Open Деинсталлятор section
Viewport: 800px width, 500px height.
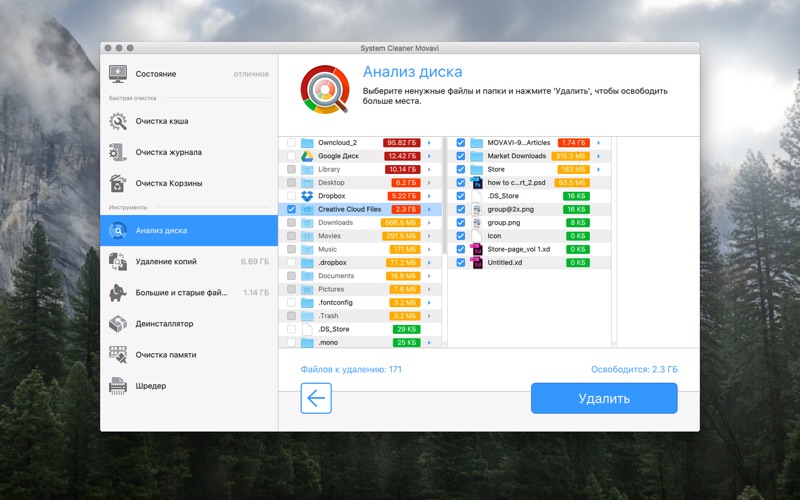point(189,324)
